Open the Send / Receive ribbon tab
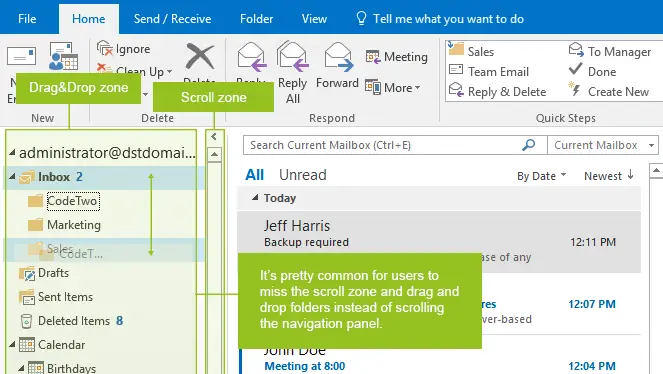The image size is (663, 374). coord(173,19)
